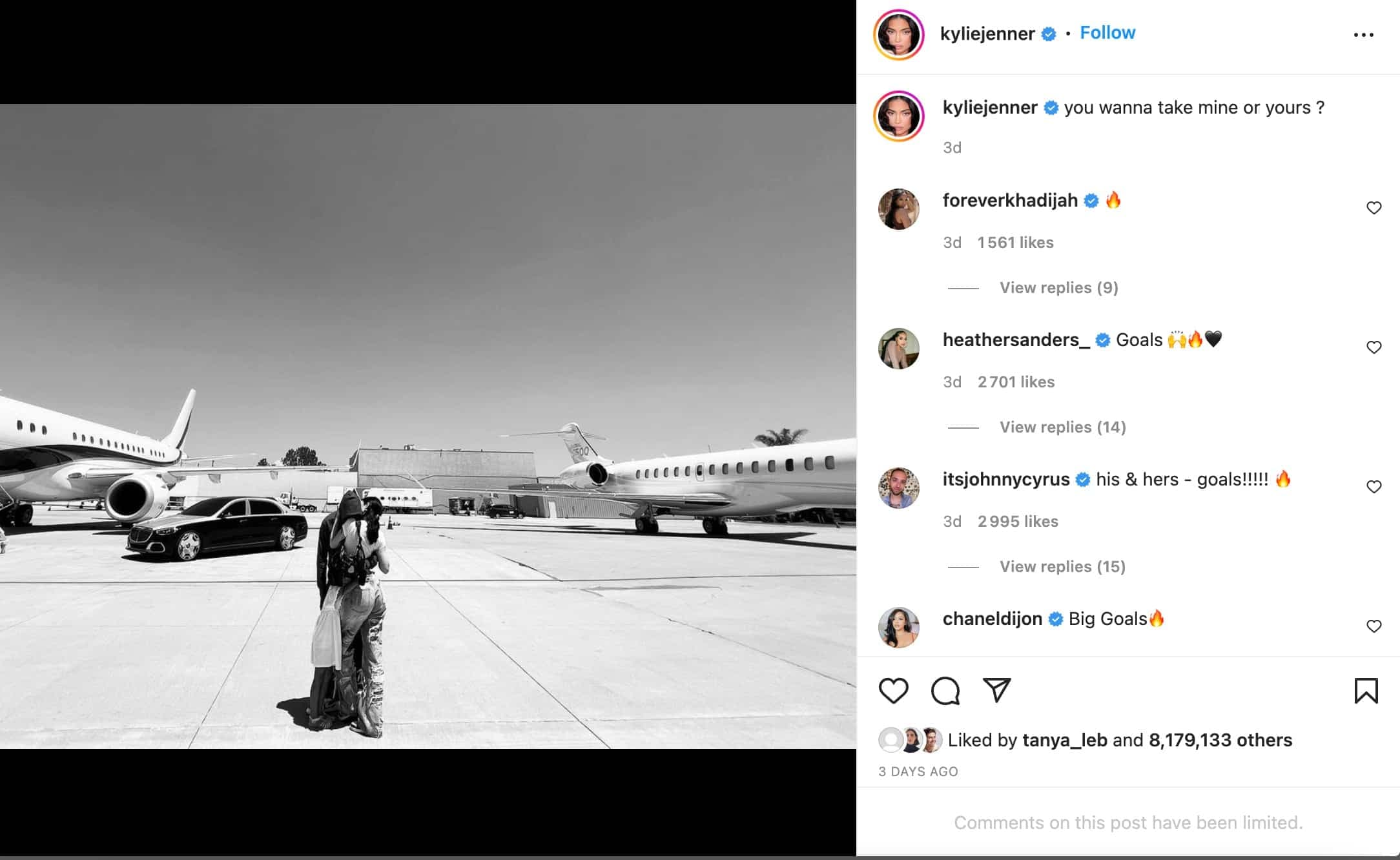Open the list of 8,179,133 others who liked
The height and width of the screenshot is (860, 1400).
[x=1220, y=740]
